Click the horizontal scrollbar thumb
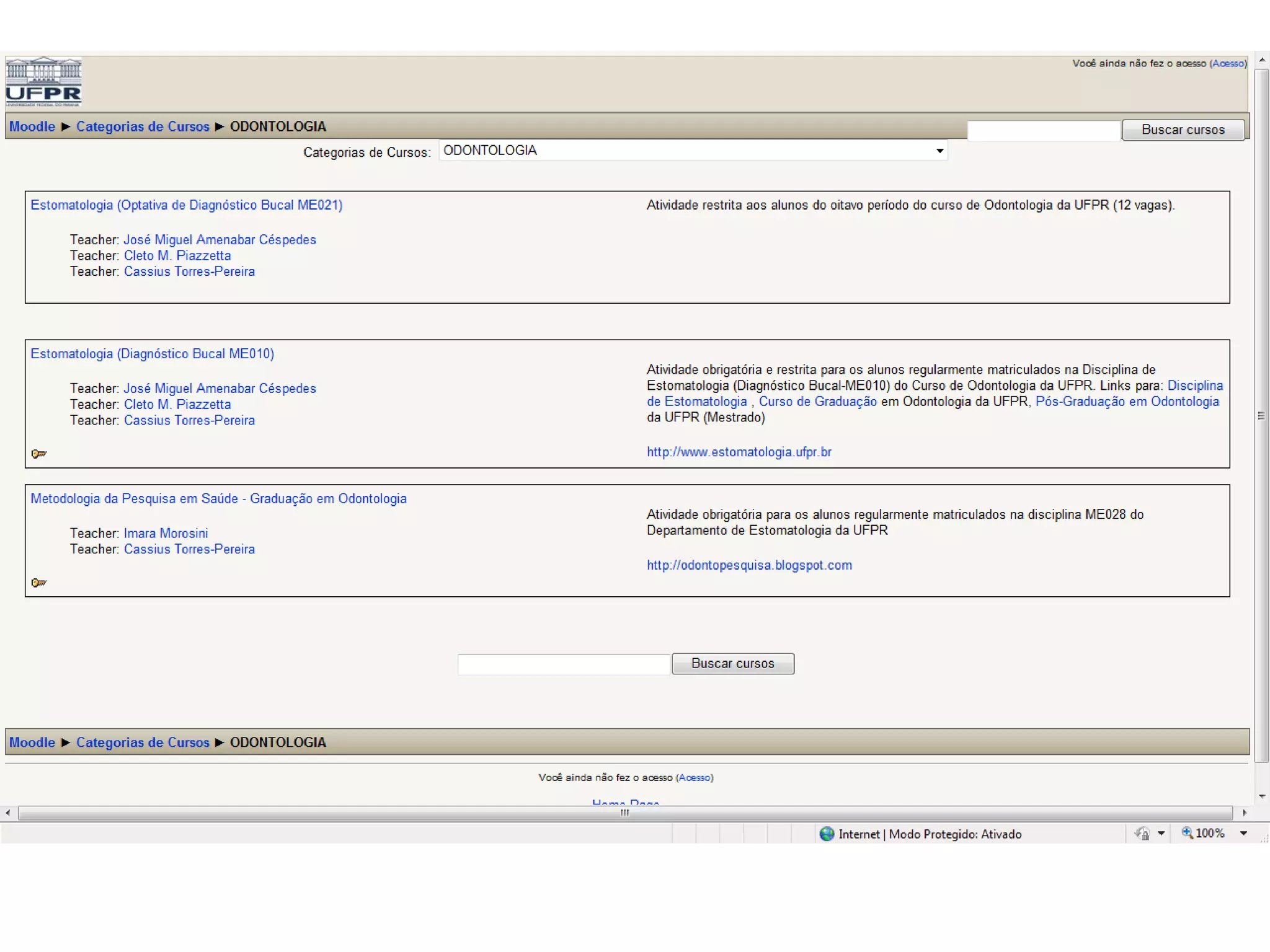The image size is (1270, 952). point(625,813)
